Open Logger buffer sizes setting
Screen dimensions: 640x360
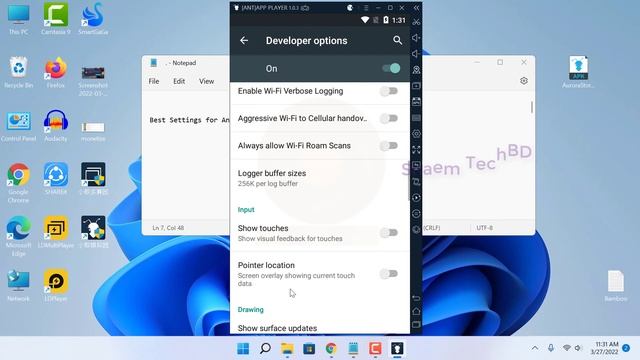pos(320,178)
